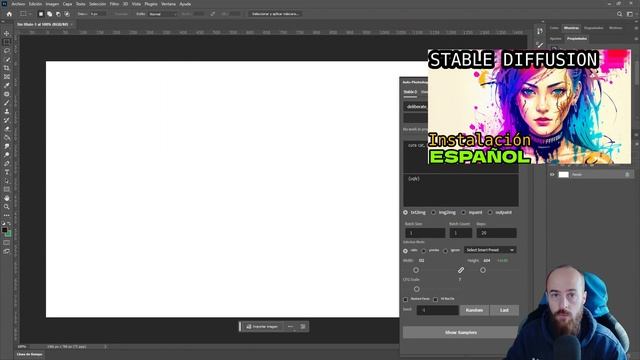Open the Edit Toolbar three-dots menu
The width and height of the screenshot is (640, 360).
click(x=7, y=215)
